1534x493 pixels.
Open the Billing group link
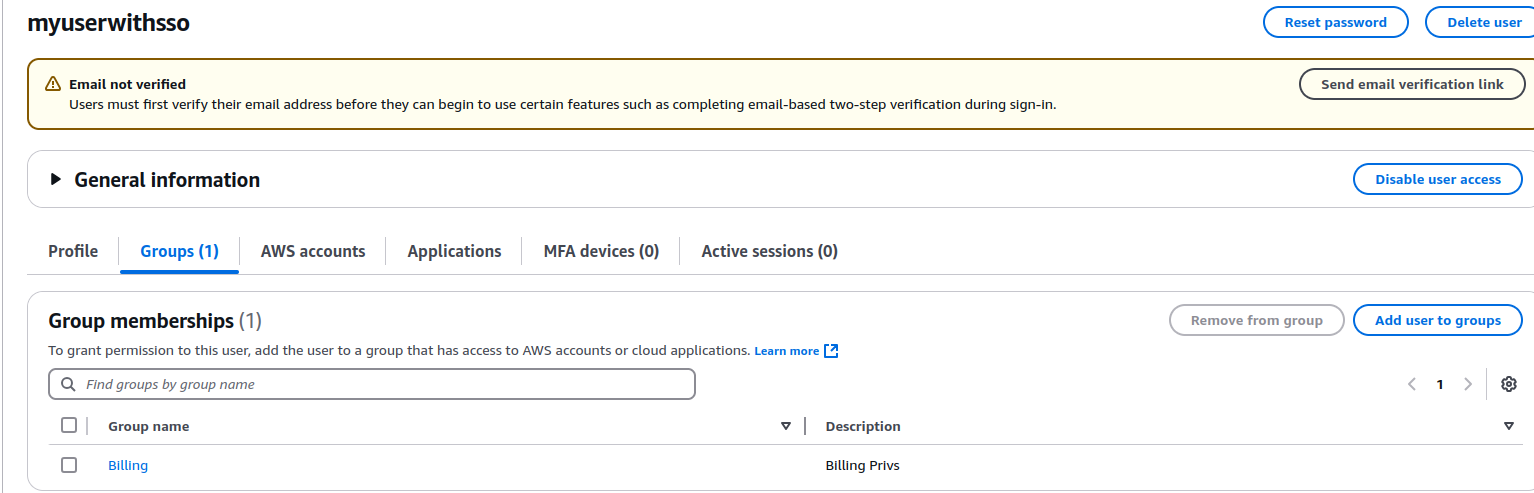(x=128, y=465)
